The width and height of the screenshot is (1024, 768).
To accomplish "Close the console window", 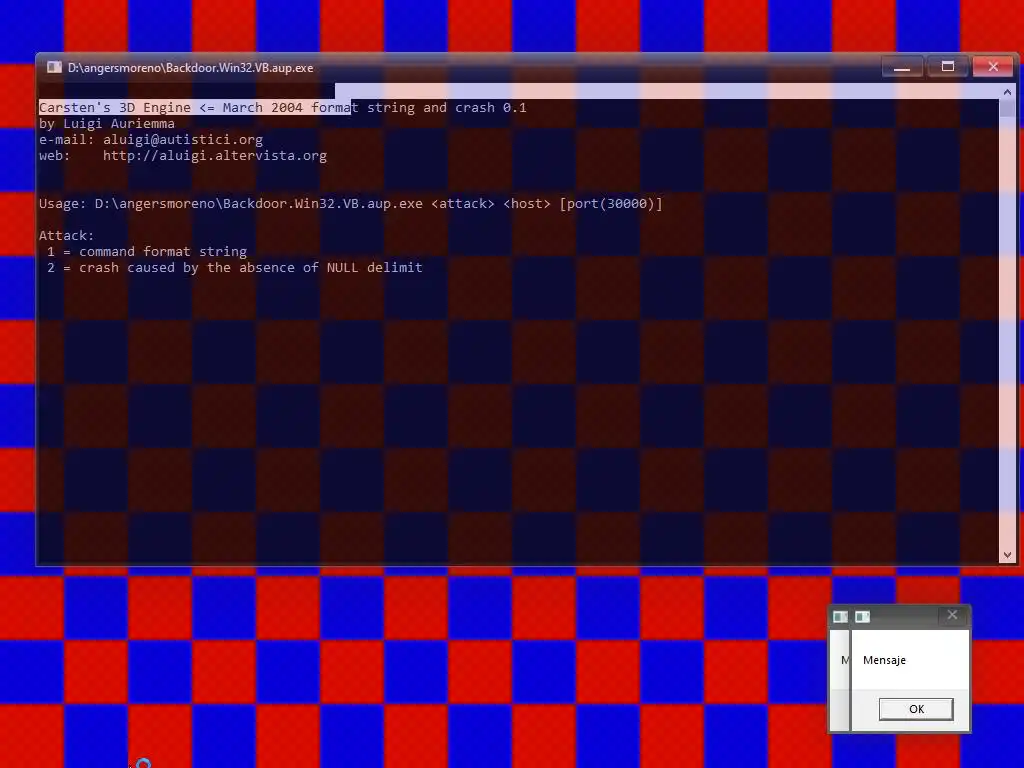I will point(993,67).
